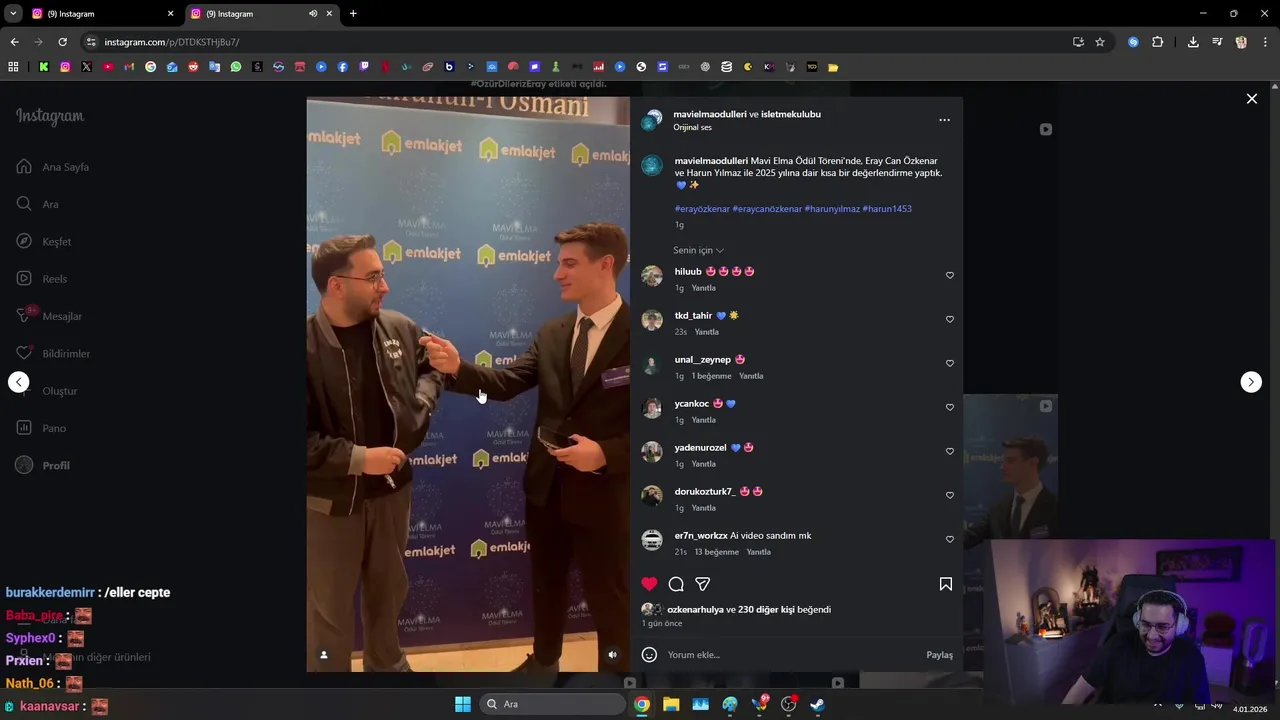Open Steam from the taskbar

817,704
